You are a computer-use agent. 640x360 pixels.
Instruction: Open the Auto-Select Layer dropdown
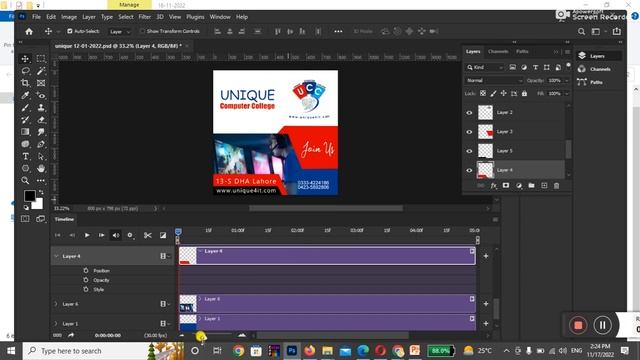tap(120, 31)
